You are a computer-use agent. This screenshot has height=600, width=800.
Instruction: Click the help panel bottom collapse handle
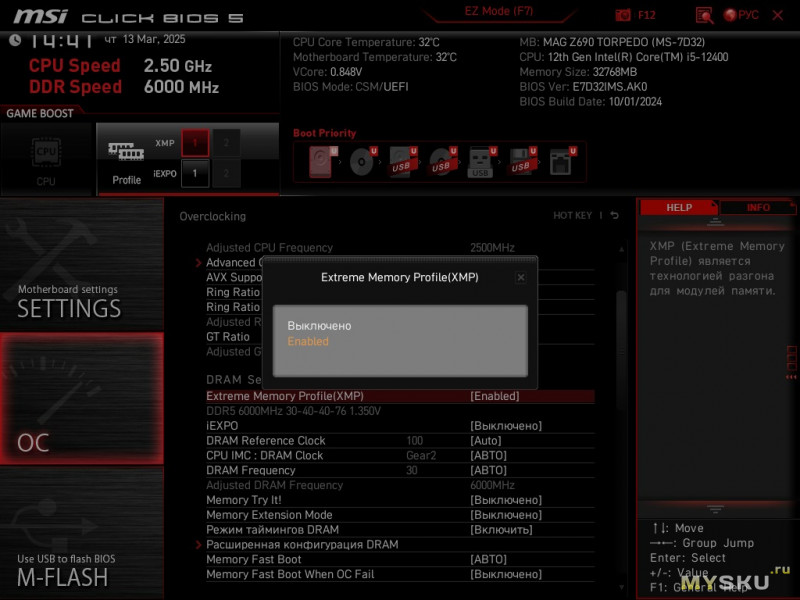click(x=715, y=509)
